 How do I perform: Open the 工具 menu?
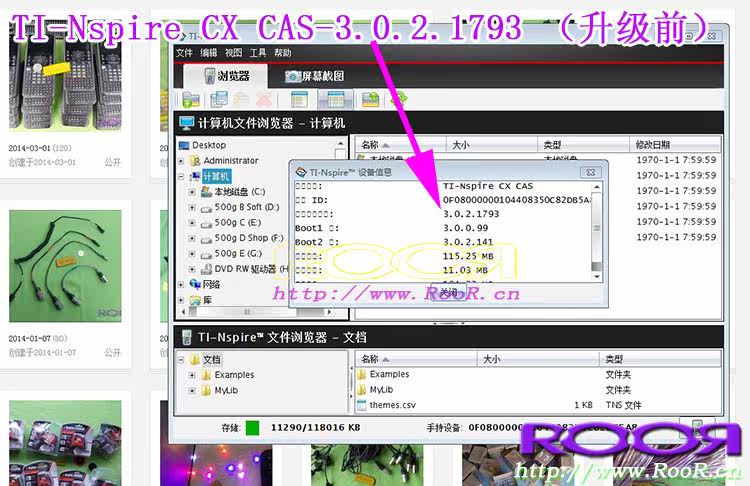click(x=258, y=53)
